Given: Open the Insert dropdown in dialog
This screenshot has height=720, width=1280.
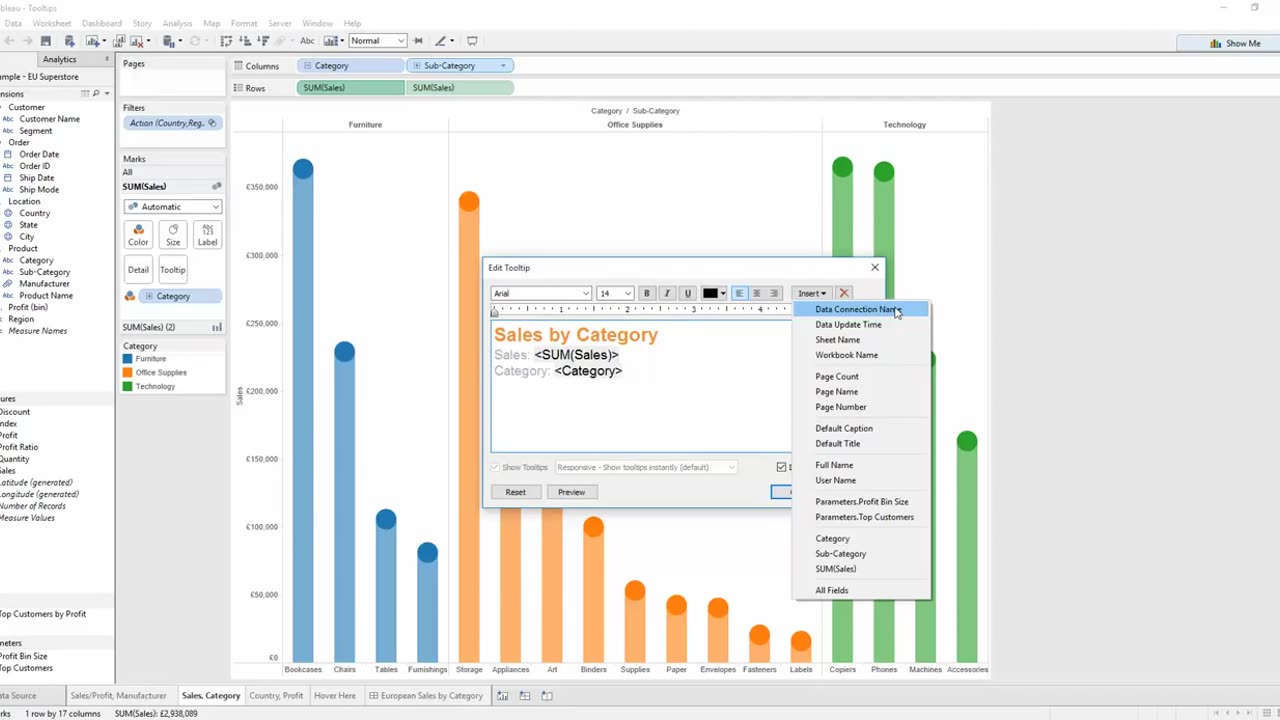Looking at the screenshot, I should tap(811, 293).
